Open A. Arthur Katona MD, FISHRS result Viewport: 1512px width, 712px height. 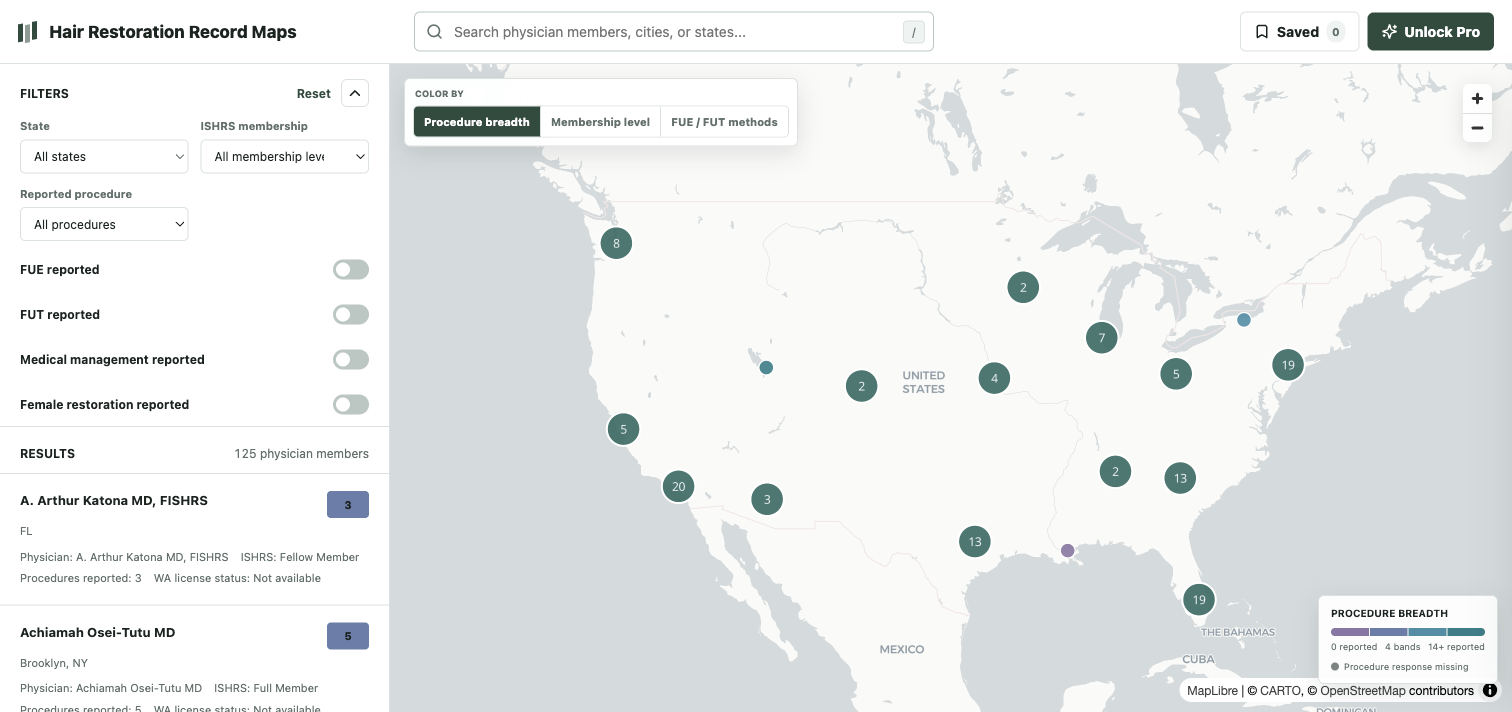click(194, 539)
